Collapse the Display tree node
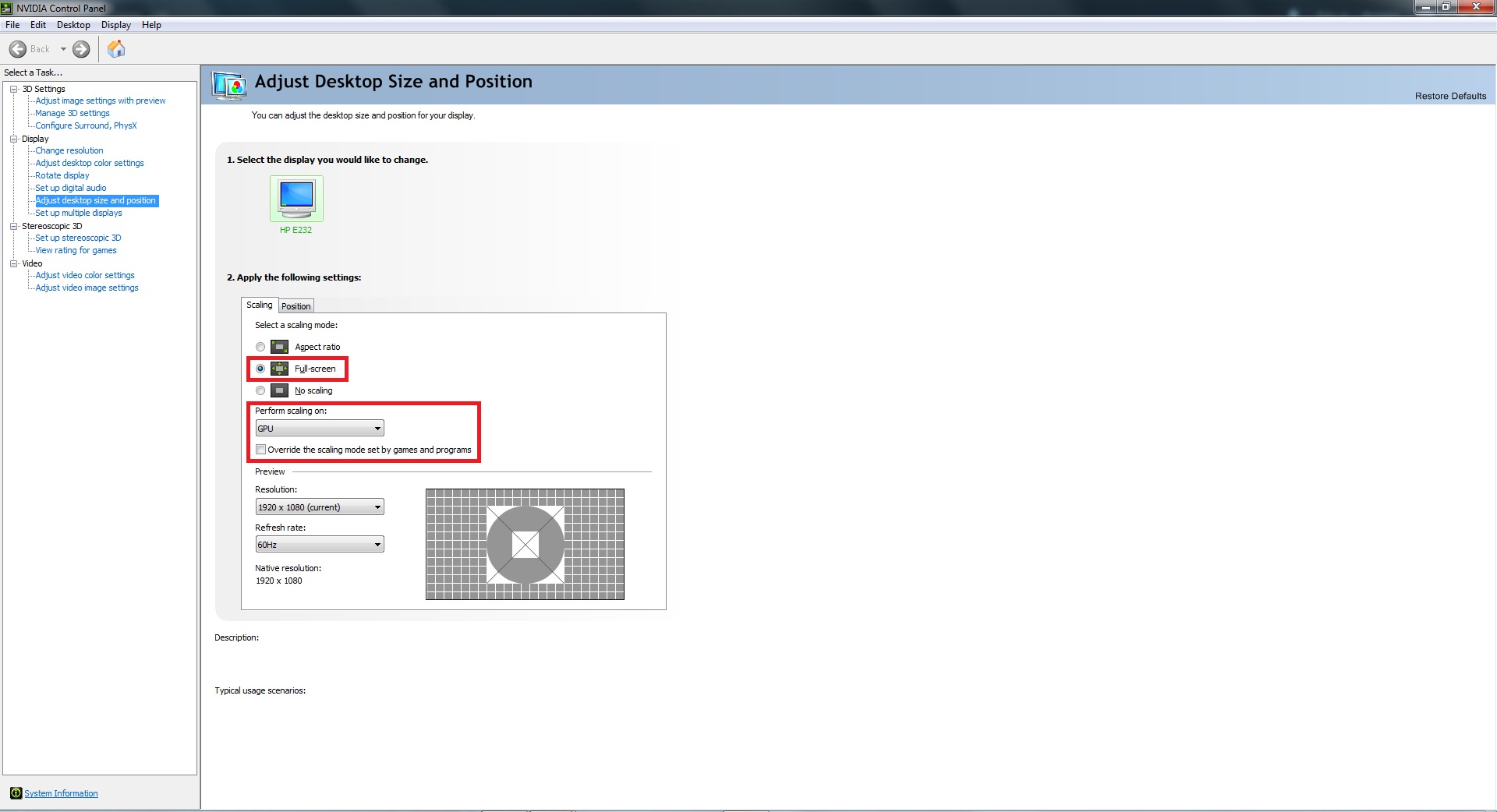Image resolution: width=1497 pixels, height=812 pixels. point(14,139)
